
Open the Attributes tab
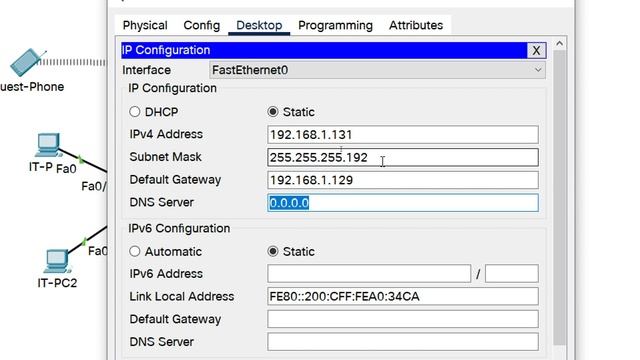pos(416,25)
